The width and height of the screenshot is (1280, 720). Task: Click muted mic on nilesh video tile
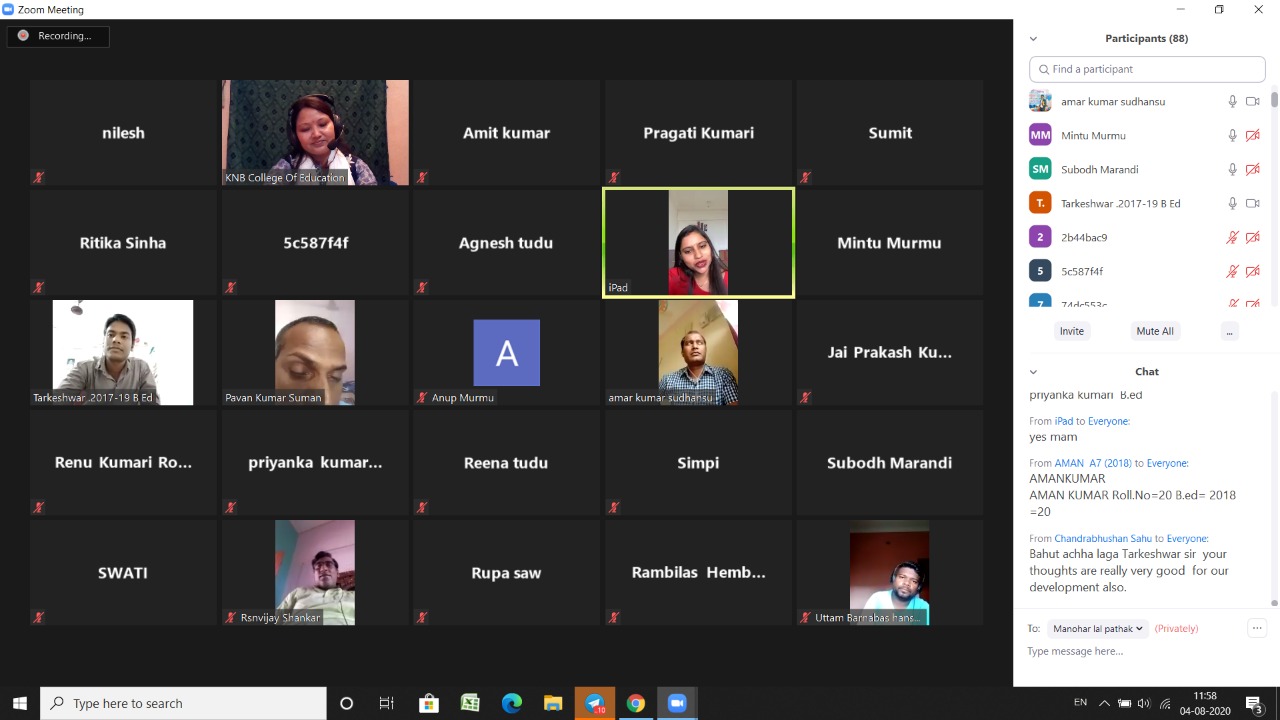tap(39, 178)
